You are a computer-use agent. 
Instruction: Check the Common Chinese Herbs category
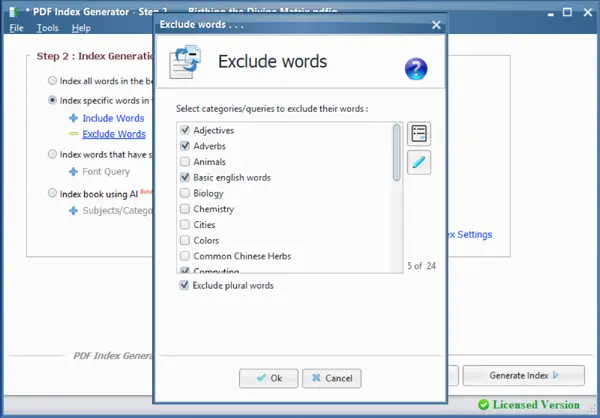pyautogui.click(x=185, y=256)
